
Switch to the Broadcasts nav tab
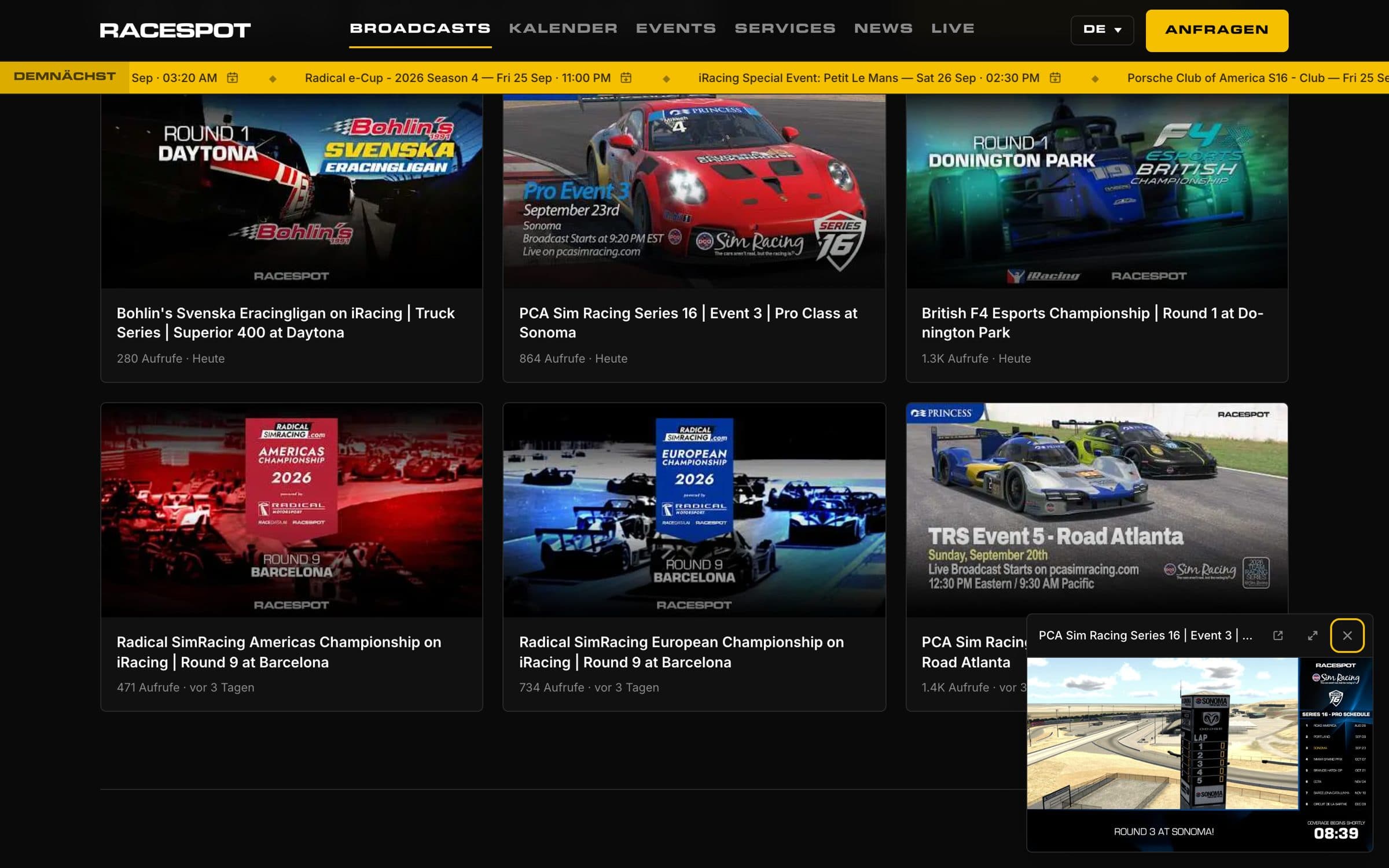pyautogui.click(x=420, y=28)
